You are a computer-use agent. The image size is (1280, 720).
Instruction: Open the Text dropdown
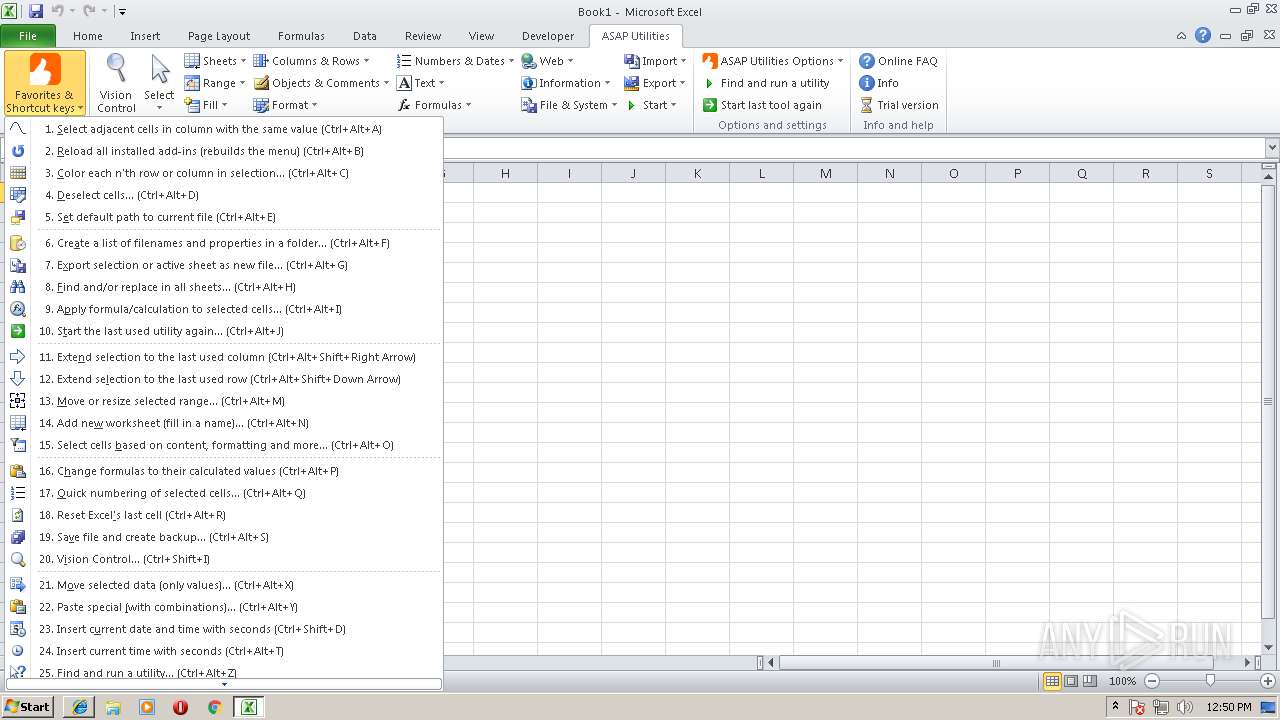[420, 83]
